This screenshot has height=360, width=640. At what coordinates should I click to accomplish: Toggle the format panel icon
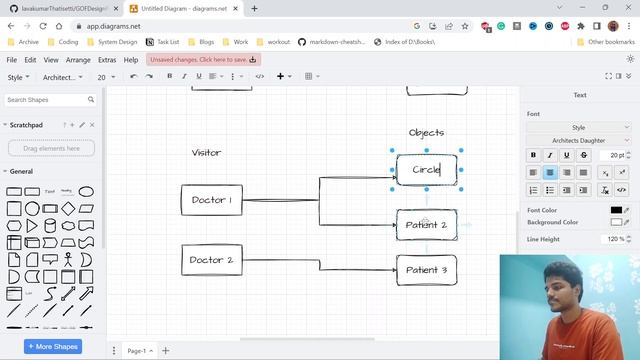619,76
